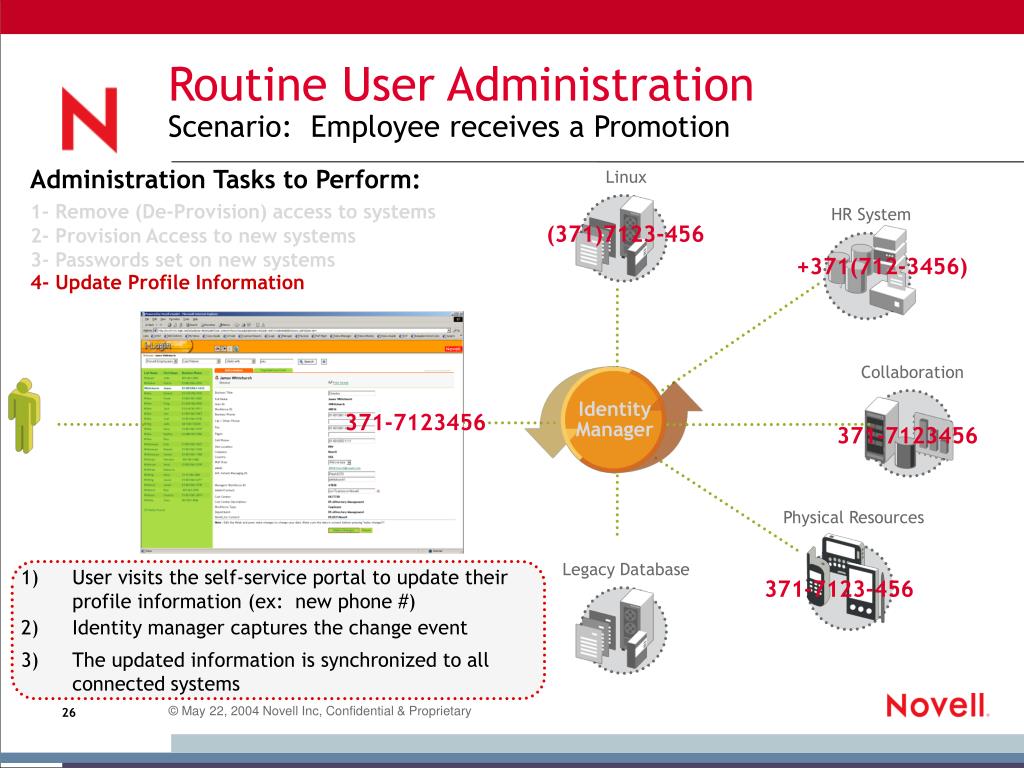Select the HR System servers icon
This screenshot has height=768, width=1024.
click(x=871, y=272)
